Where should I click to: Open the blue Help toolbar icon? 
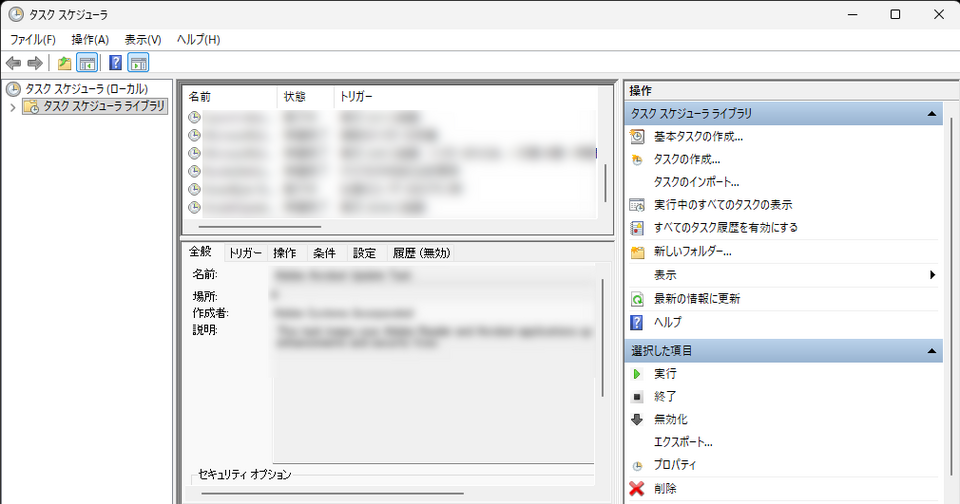coord(115,62)
